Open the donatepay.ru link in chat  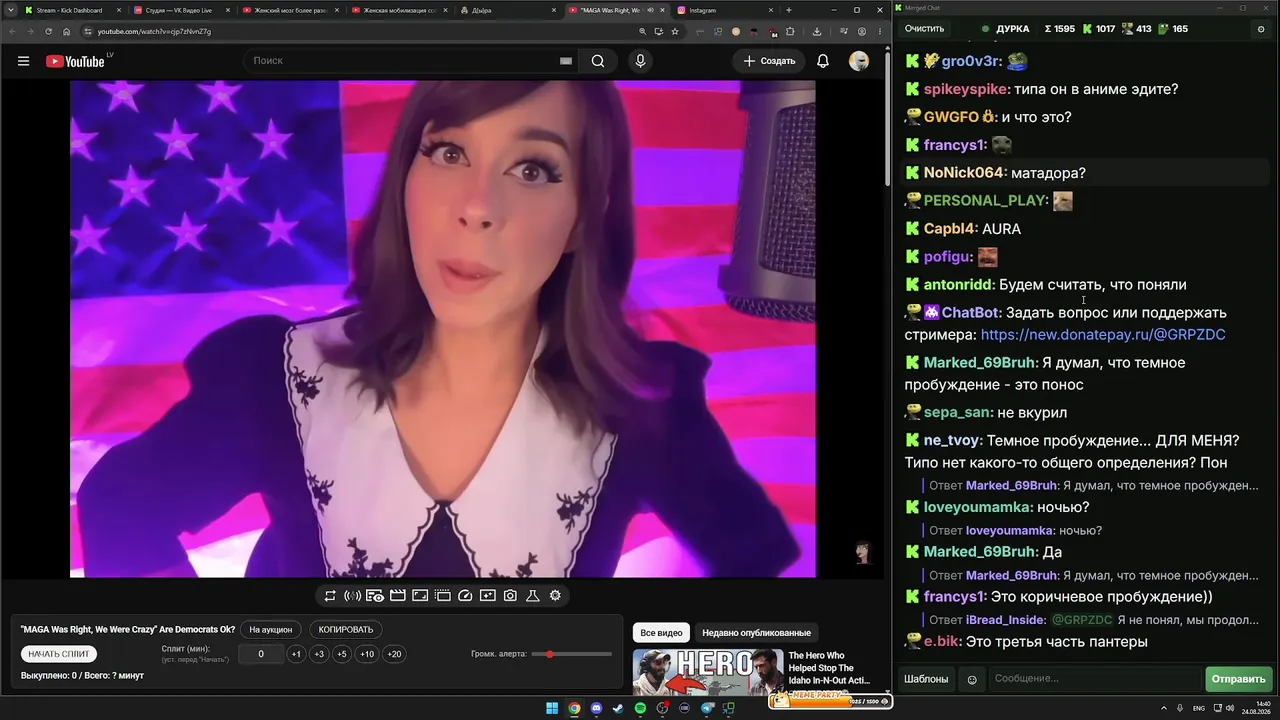click(x=1103, y=335)
